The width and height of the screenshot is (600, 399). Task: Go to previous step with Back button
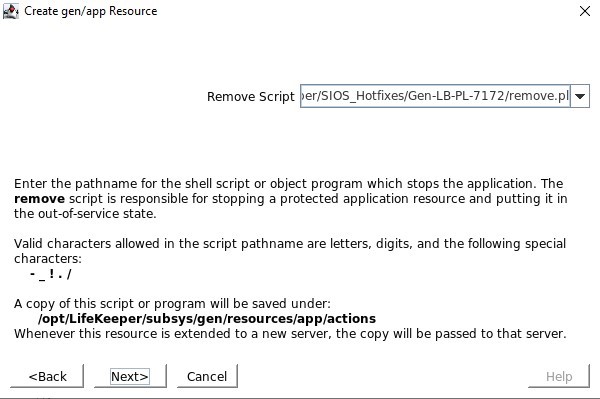coord(47,376)
